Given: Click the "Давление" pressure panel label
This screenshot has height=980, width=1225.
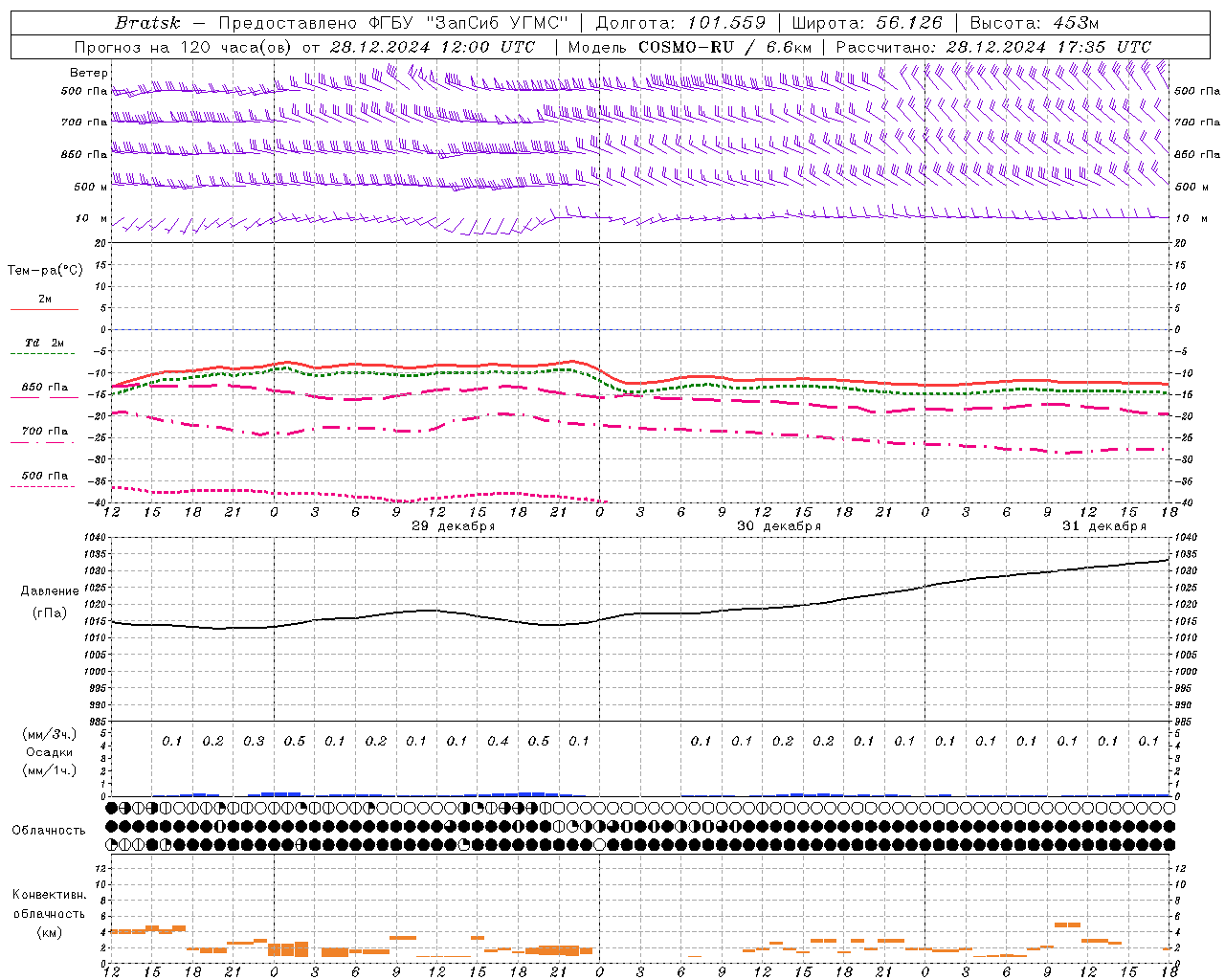Looking at the screenshot, I should coord(50,591).
